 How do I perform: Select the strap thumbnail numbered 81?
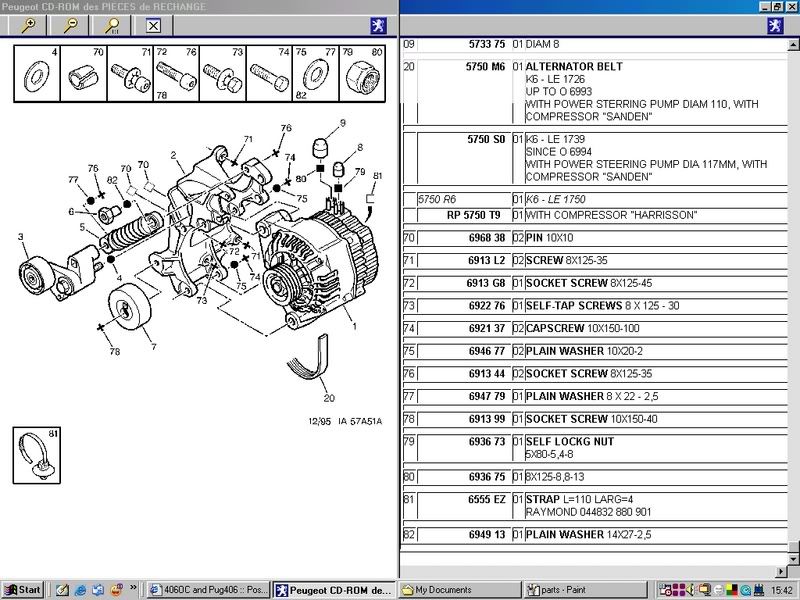tap(37, 455)
